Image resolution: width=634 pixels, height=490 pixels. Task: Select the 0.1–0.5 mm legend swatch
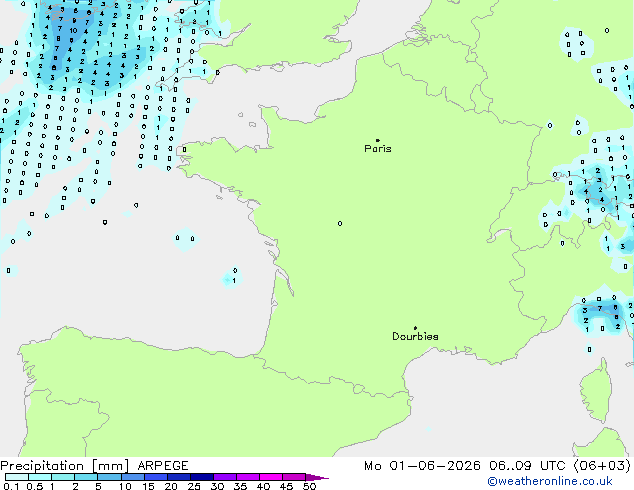[x=17, y=477]
